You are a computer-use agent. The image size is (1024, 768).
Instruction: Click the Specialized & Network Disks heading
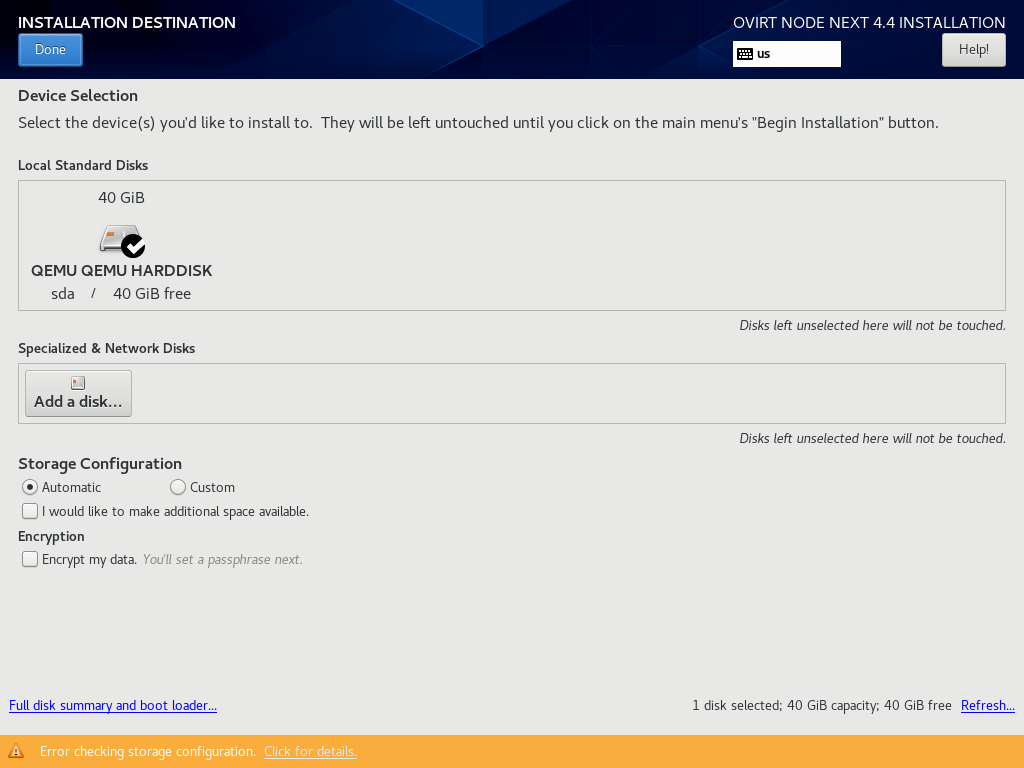coord(106,349)
